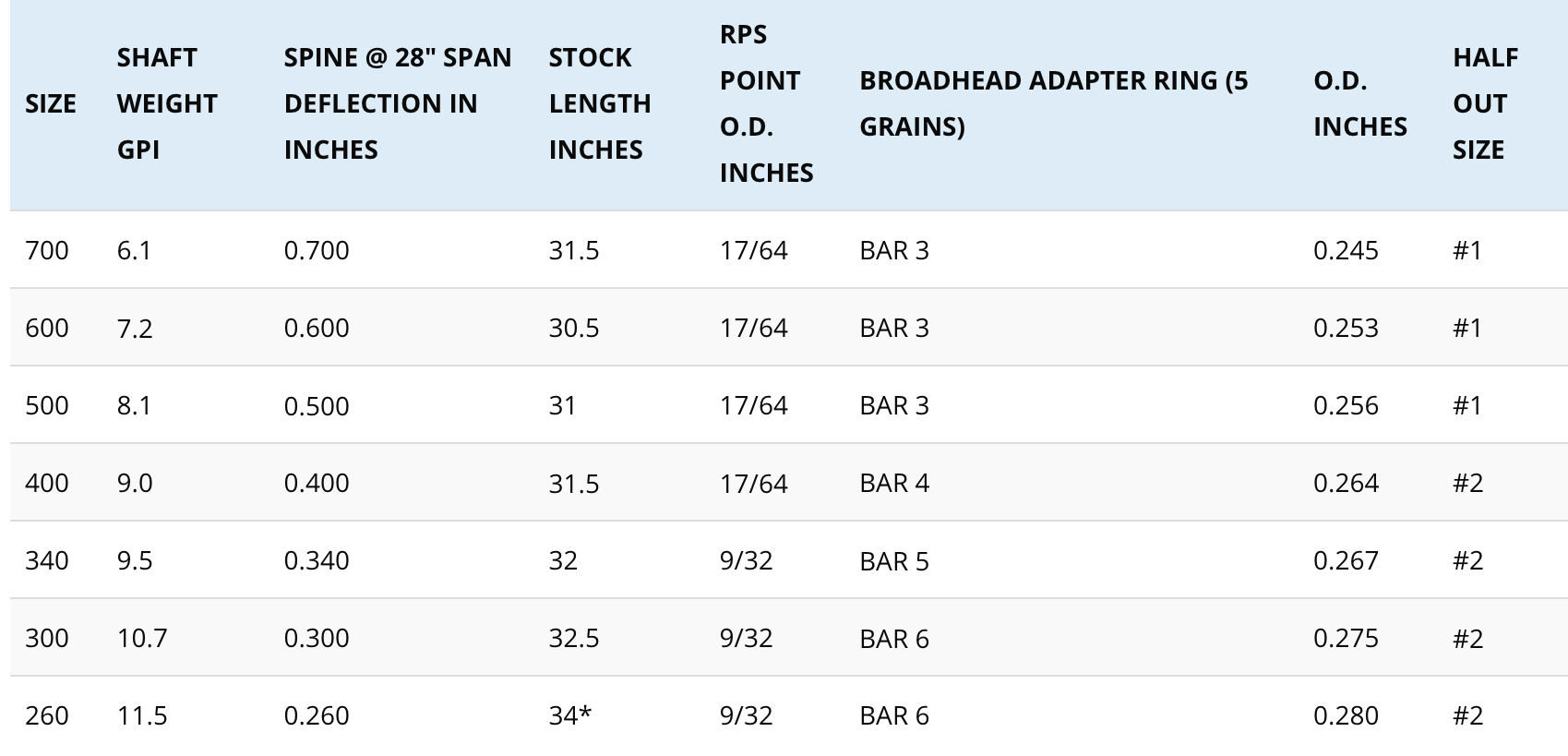Viewport: 1568px width, 756px height.
Task: Click the HALF OUT SIZE column header
Action: (x=1485, y=103)
